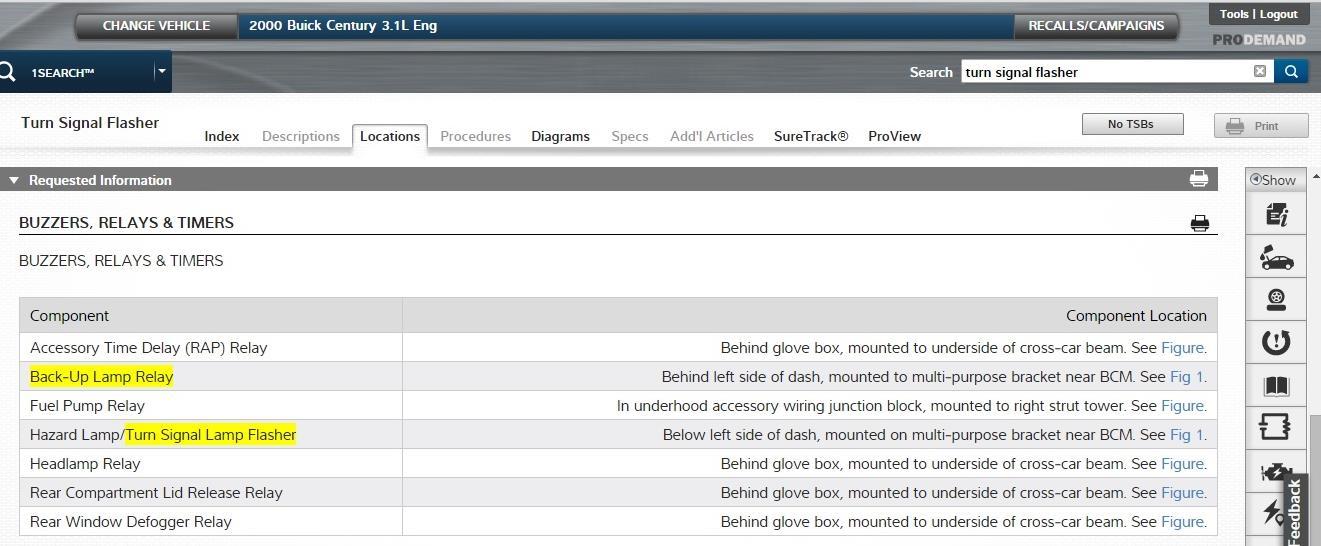Open the Procedures tab

[x=475, y=136]
